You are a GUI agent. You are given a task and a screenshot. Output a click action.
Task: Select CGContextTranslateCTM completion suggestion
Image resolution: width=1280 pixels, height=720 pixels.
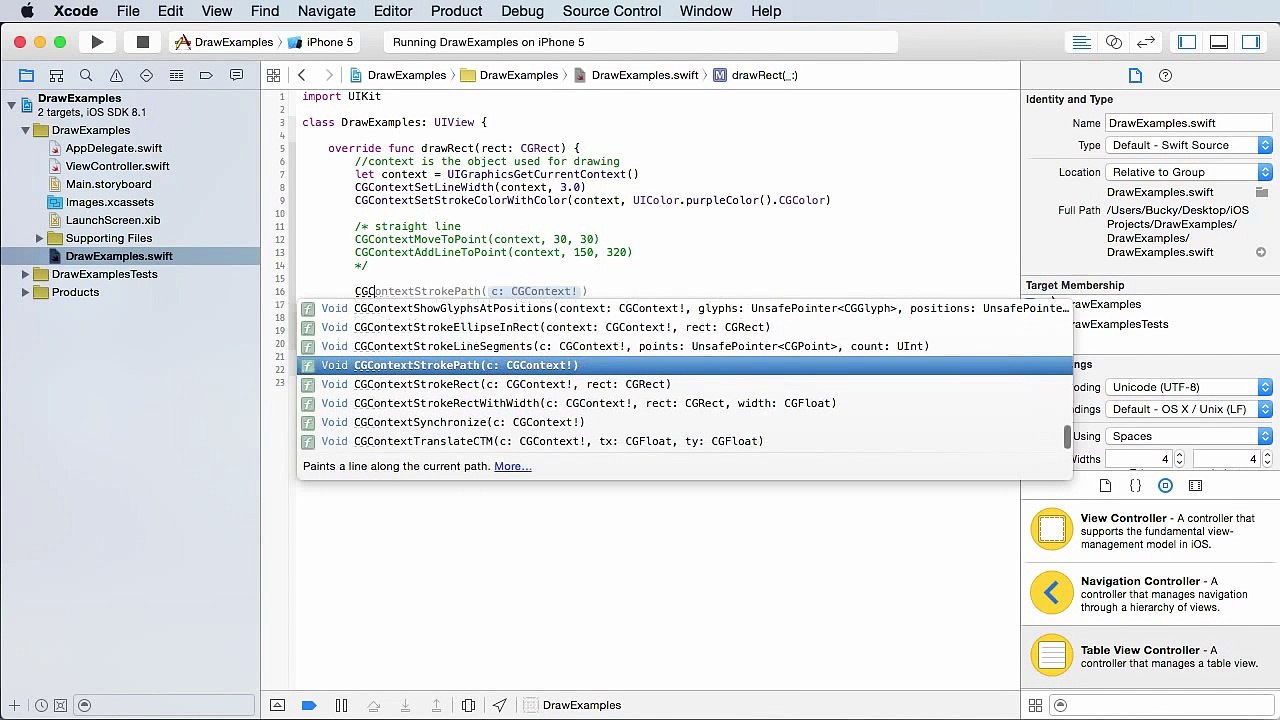pos(684,441)
